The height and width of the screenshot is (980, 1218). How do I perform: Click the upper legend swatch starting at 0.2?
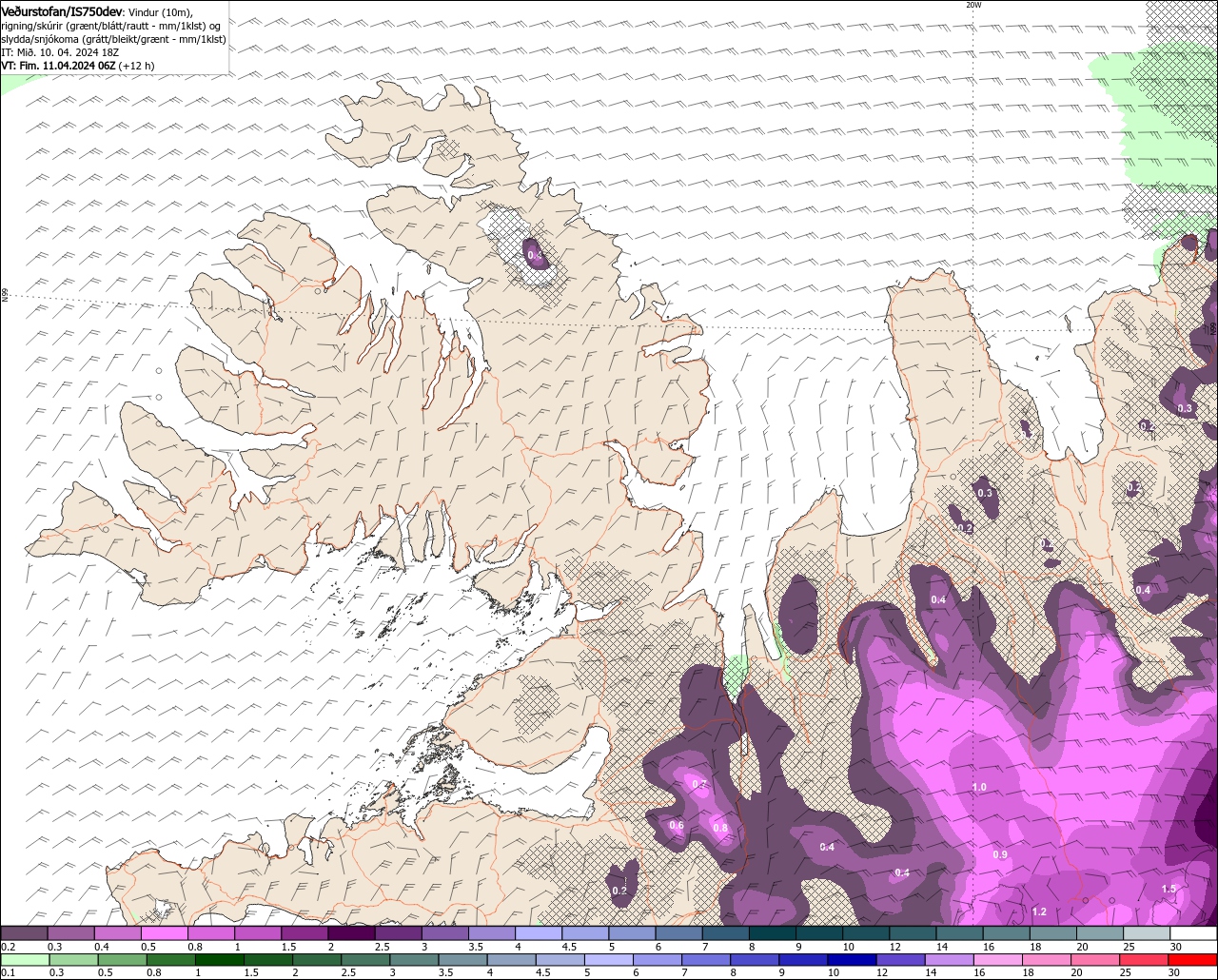(24, 933)
